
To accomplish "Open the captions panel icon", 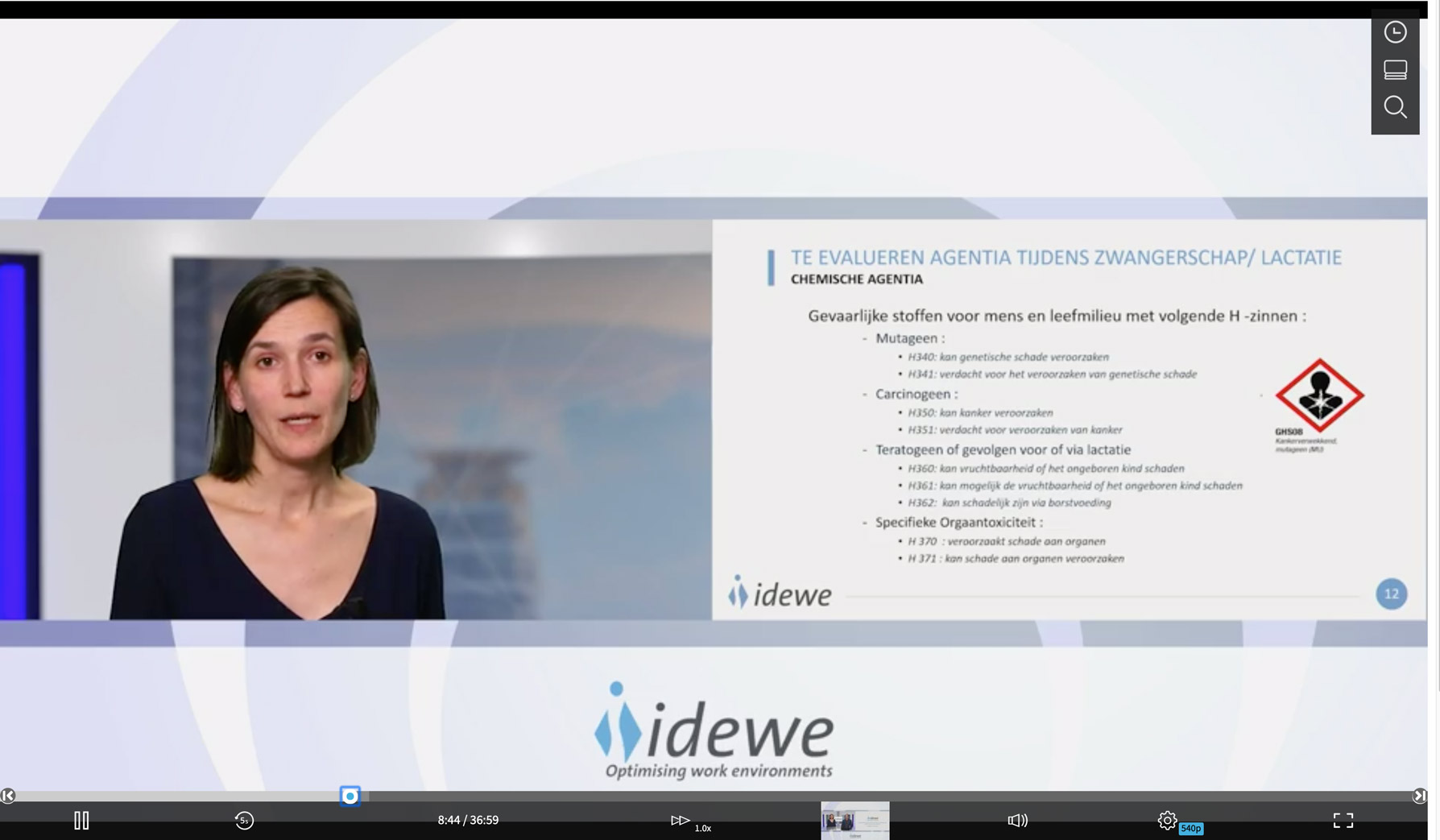I will click(1395, 70).
